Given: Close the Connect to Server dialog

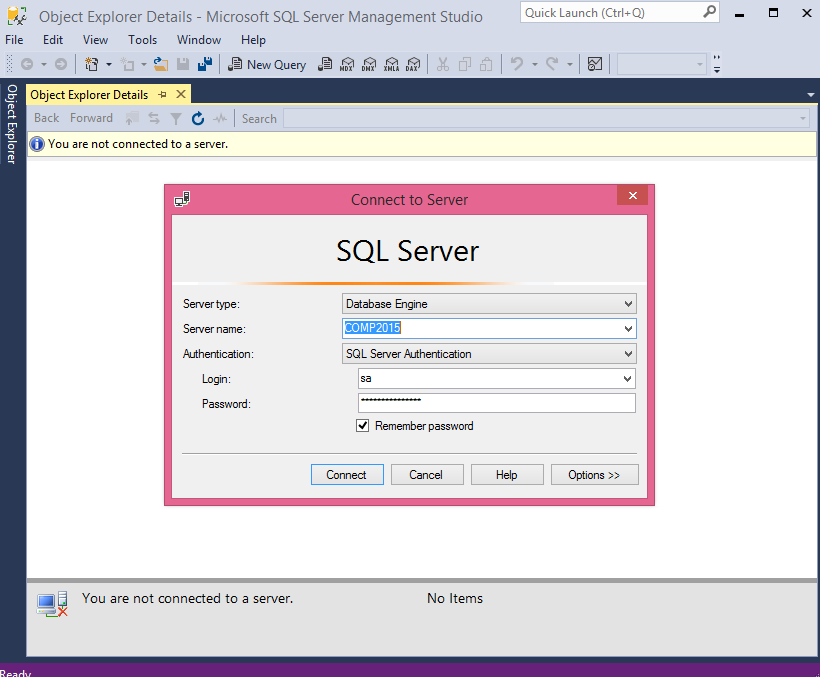Looking at the screenshot, I should (632, 196).
